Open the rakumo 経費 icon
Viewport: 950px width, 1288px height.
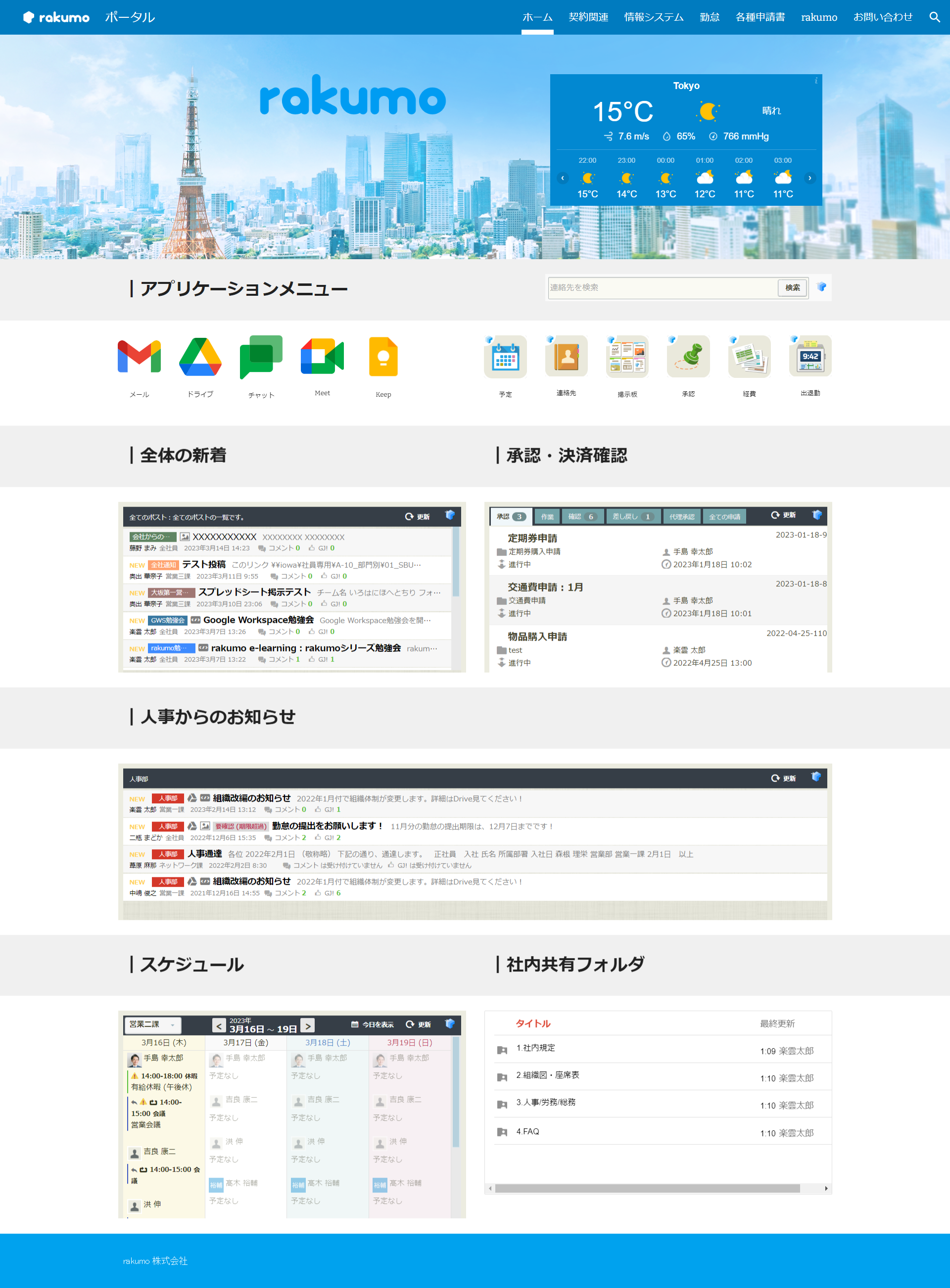(749, 356)
